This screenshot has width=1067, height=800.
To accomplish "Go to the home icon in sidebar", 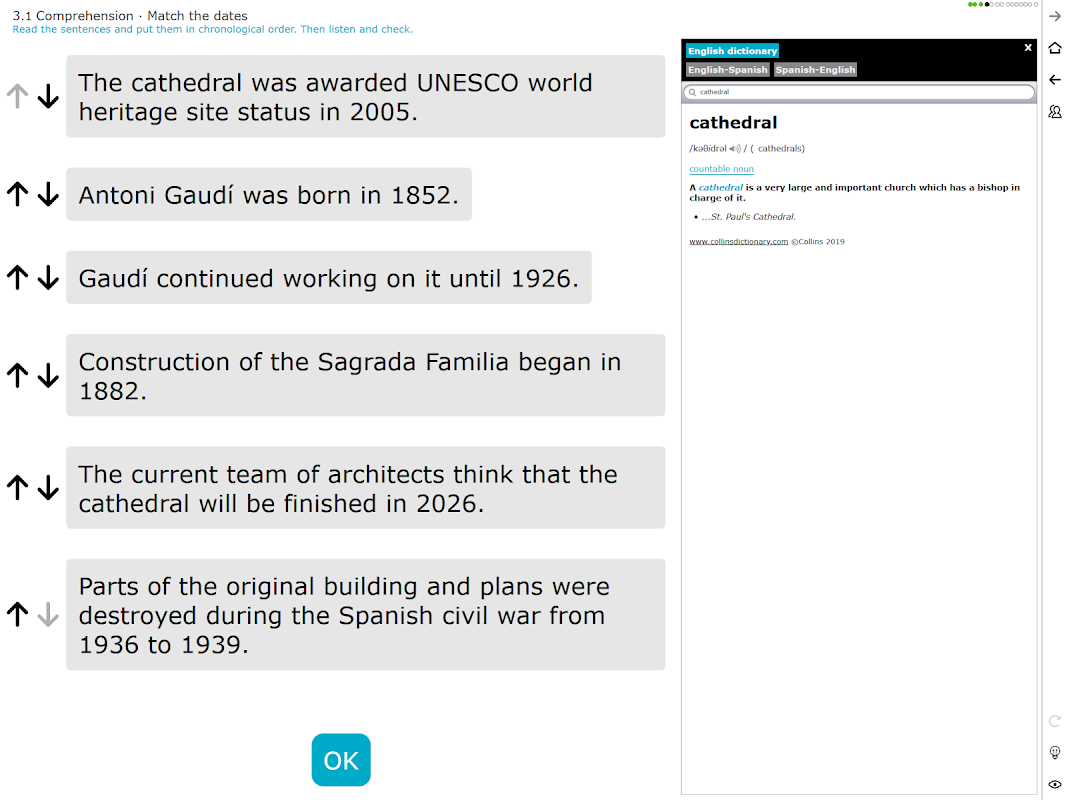I will 1055,48.
